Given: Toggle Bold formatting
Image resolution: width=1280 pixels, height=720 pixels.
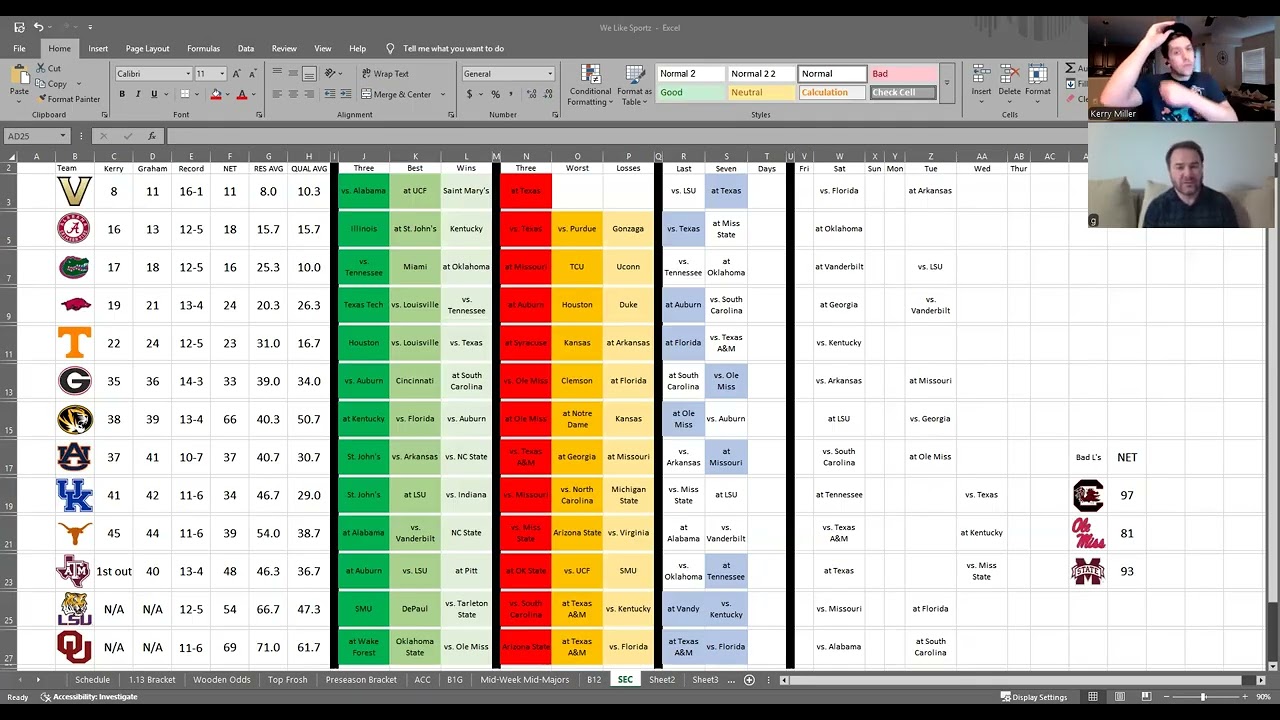Looking at the screenshot, I should coord(122,94).
